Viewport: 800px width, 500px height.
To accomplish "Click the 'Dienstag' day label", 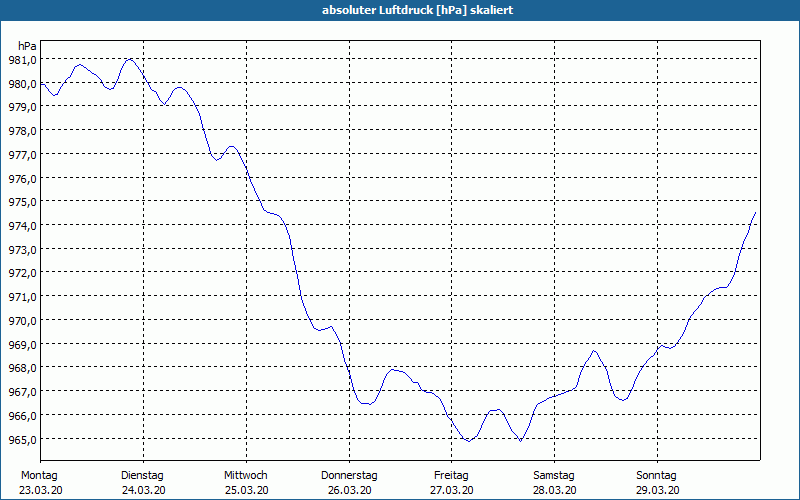I will click(142, 476).
